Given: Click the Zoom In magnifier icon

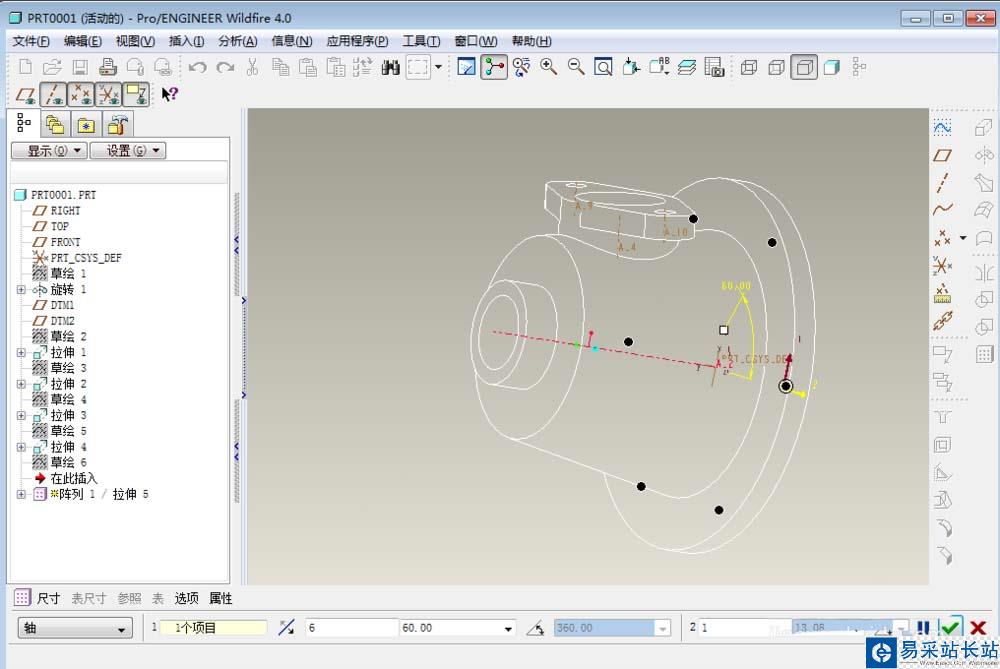Looking at the screenshot, I should pyautogui.click(x=549, y=67).
